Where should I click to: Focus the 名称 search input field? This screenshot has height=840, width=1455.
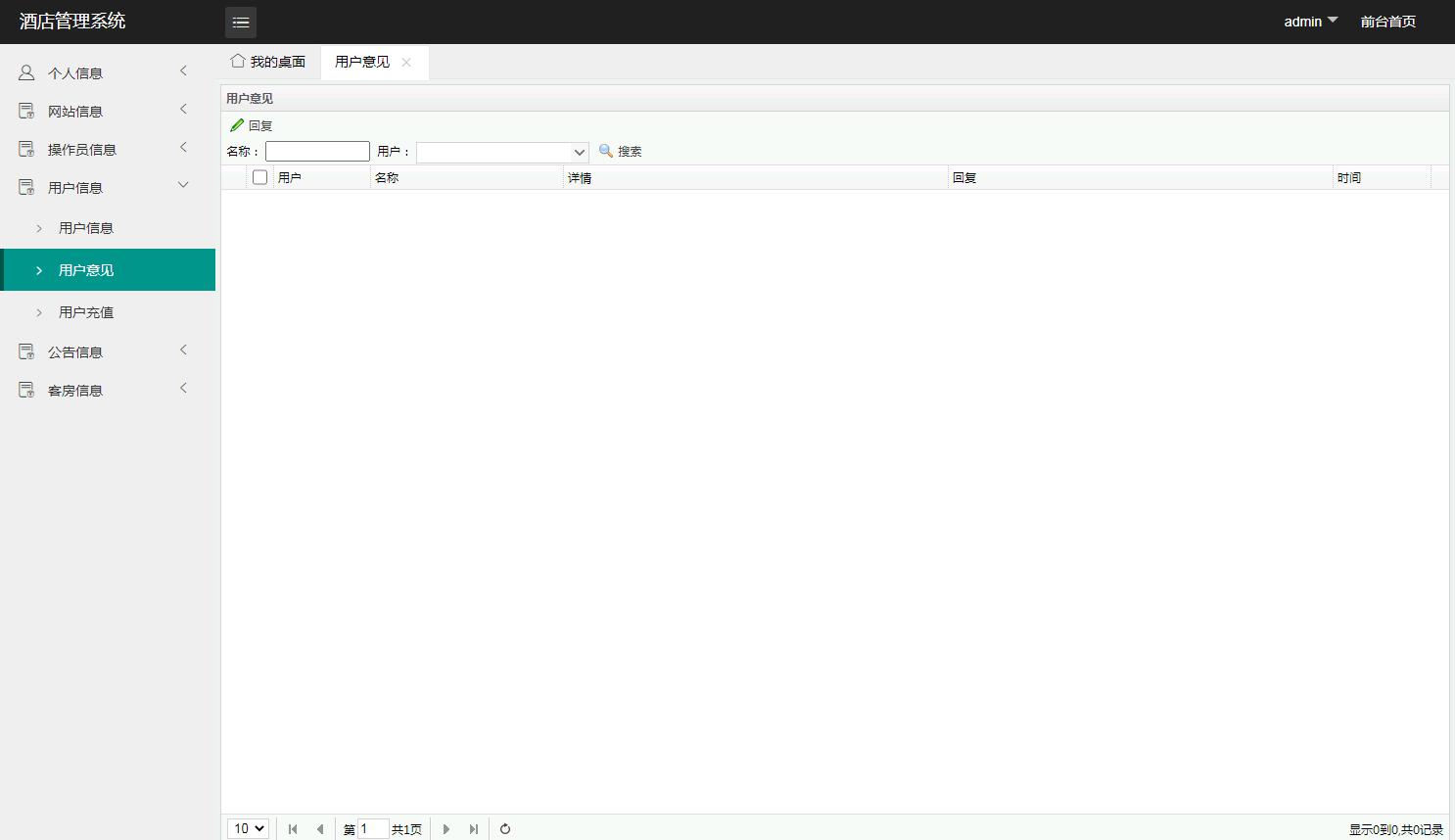tap(317, 151)
